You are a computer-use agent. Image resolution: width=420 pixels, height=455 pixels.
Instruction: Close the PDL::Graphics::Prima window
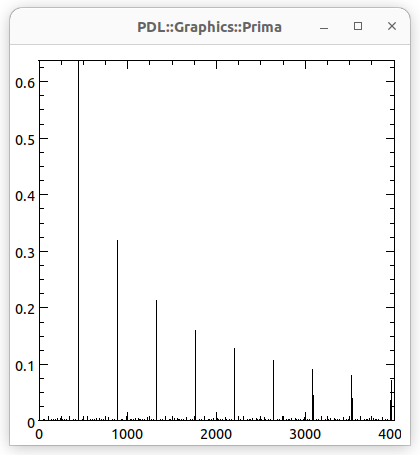click(392, 26)
